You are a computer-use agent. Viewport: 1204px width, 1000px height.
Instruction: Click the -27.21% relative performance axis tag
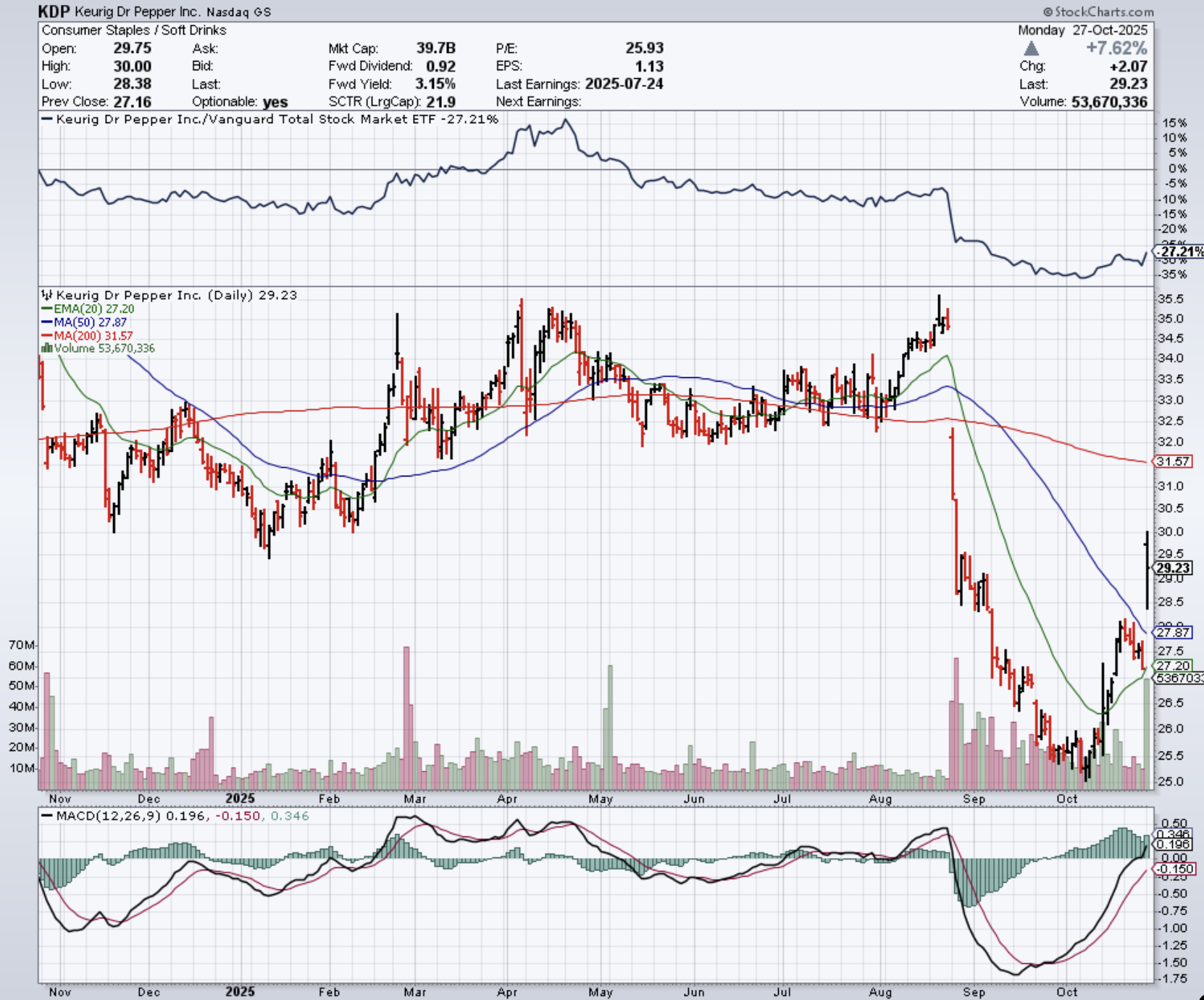1180,252
